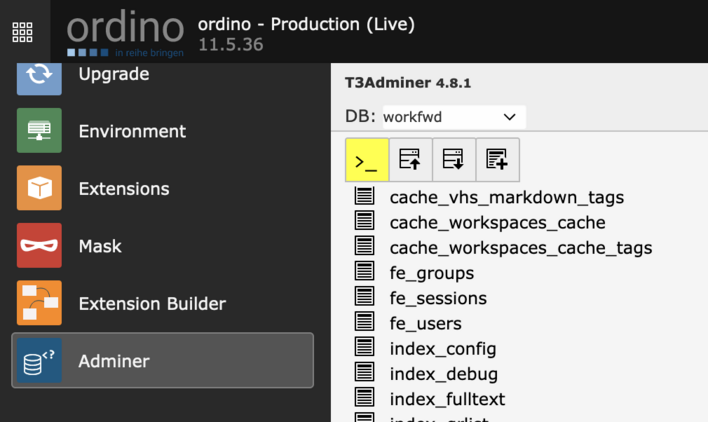Click the Create table icon

(x=497, y=160)
